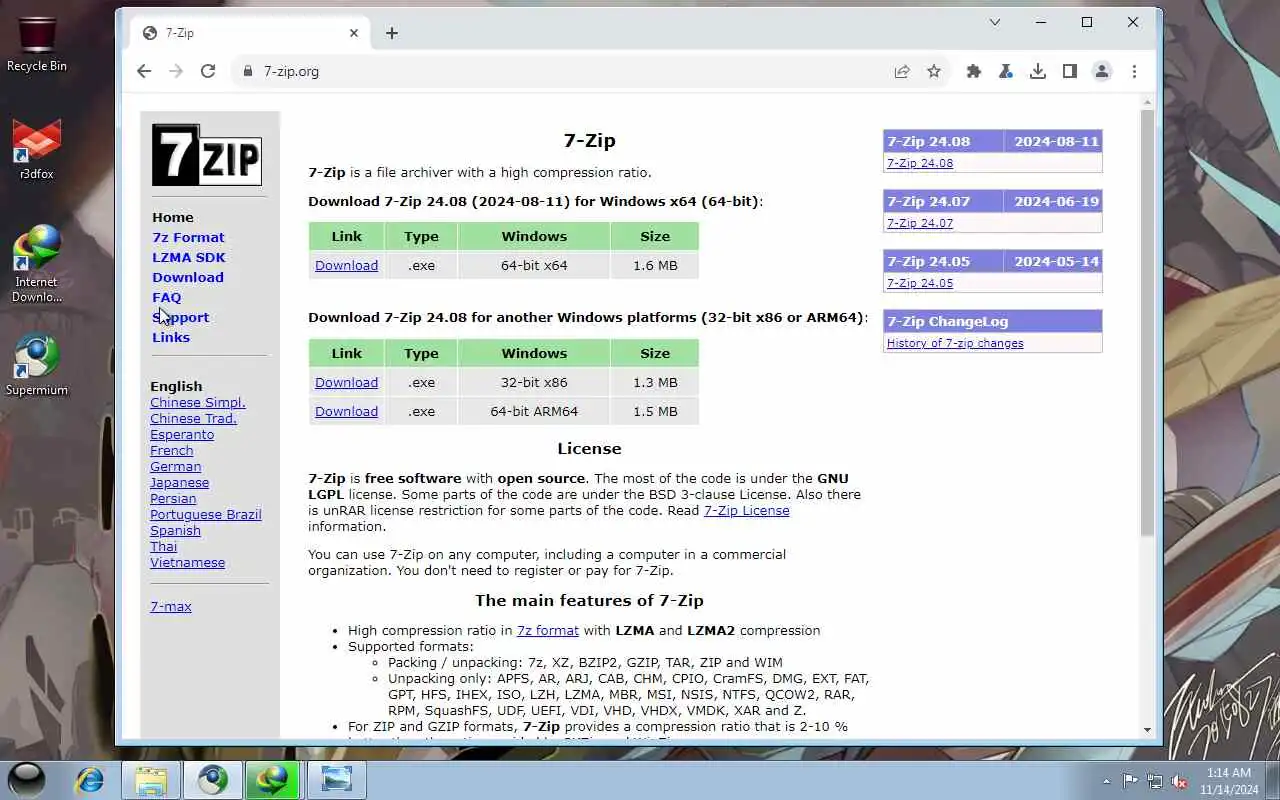Switch language to German

pyautogui.click(x=176, y=466)
